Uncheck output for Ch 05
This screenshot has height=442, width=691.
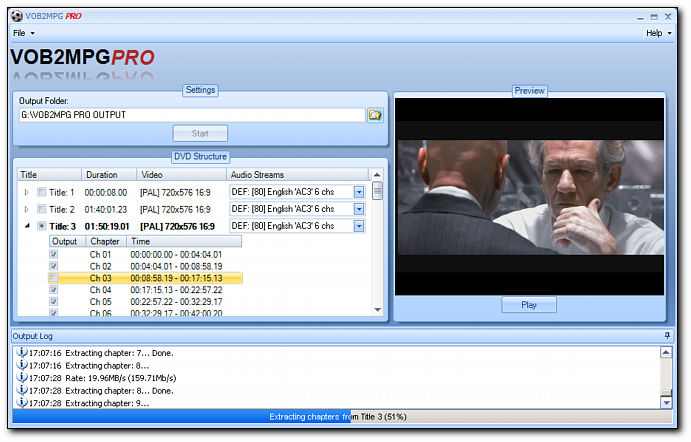[53, 302]
